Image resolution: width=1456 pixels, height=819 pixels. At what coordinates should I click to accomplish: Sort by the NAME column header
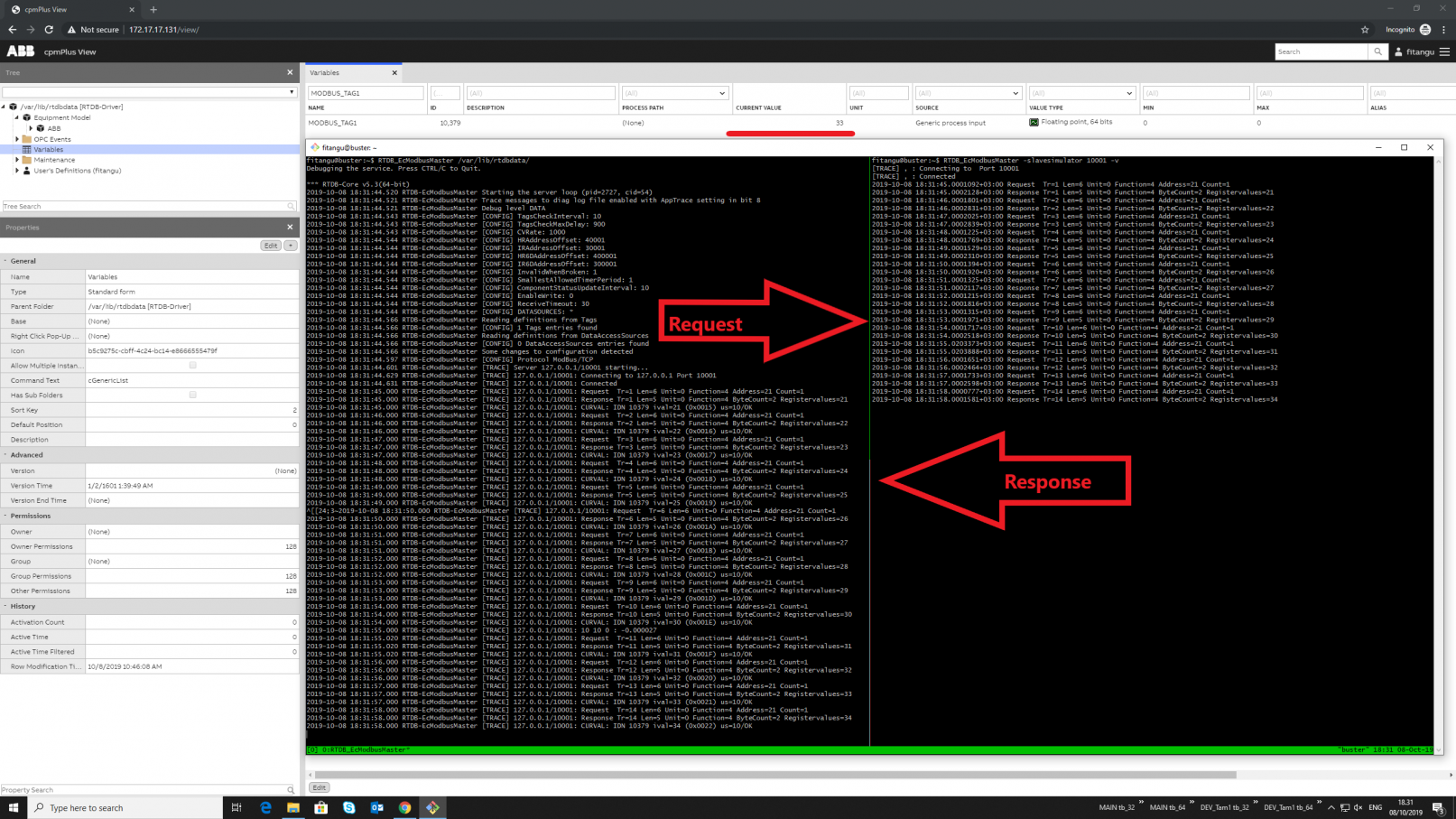click(316, 107)
